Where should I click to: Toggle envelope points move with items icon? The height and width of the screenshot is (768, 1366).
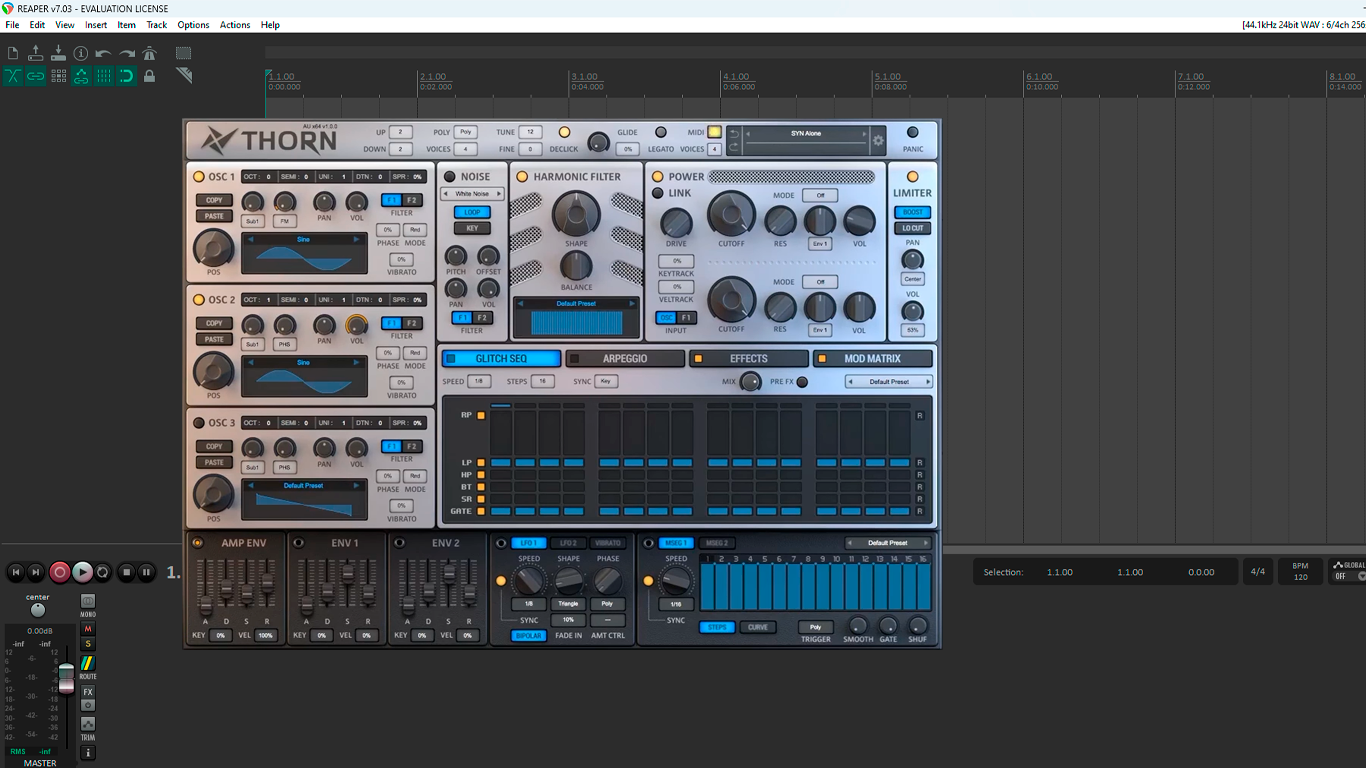tap(81, 76)
